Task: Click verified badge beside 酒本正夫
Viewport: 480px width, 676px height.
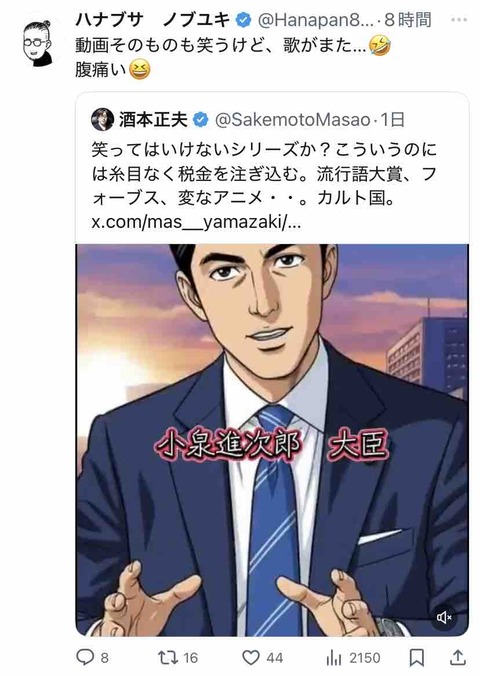Action: click(x=200, y=120)
